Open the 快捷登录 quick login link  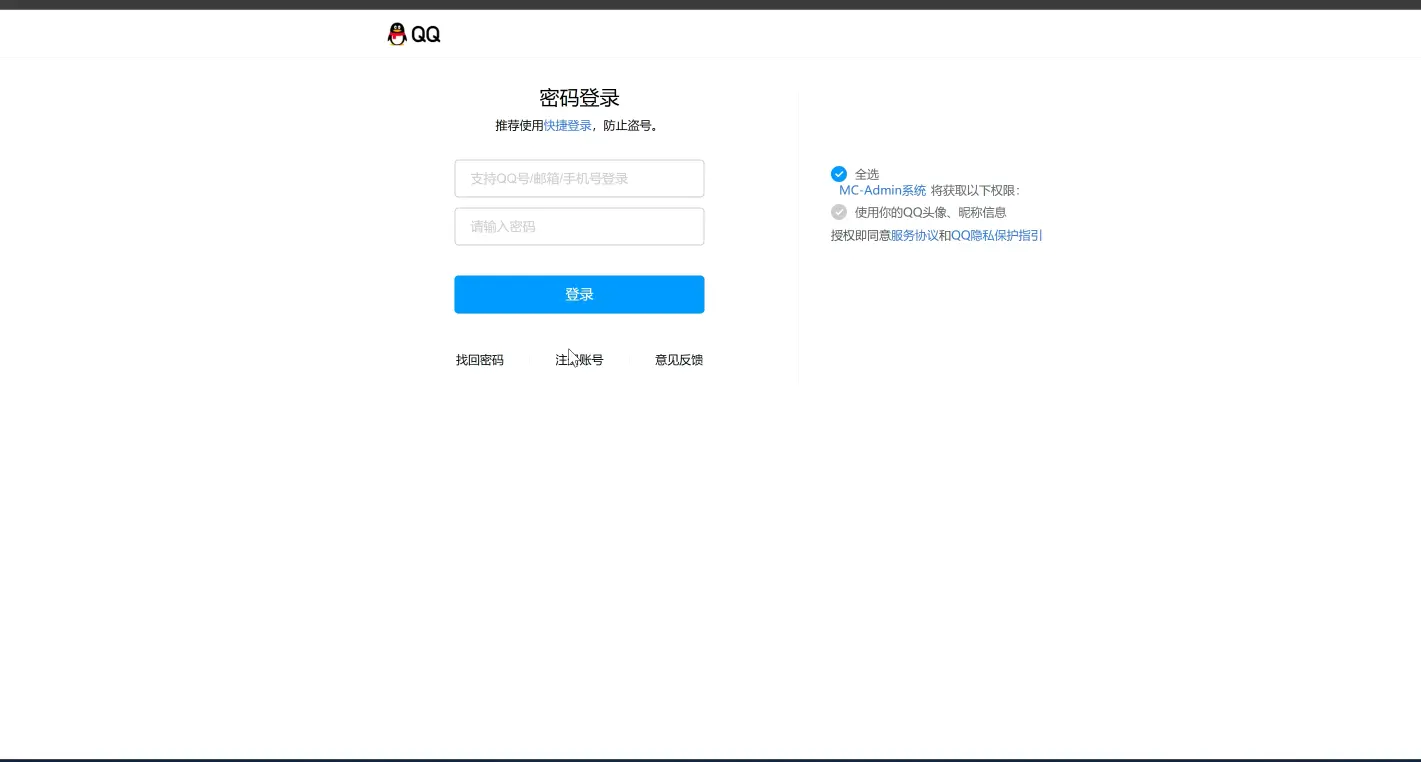tap(567, 126)
